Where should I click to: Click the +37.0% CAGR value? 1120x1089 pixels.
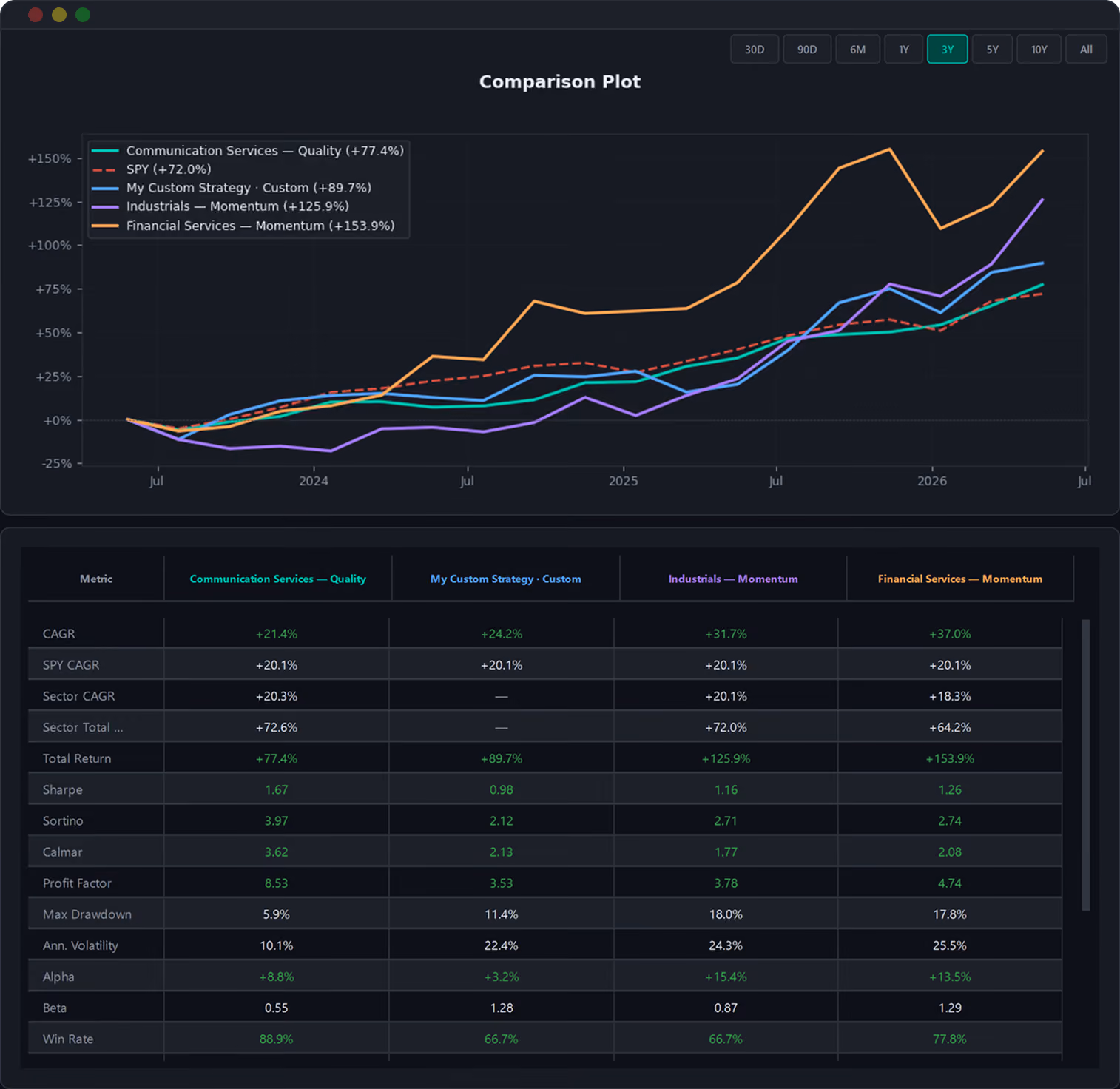(950, 634)
